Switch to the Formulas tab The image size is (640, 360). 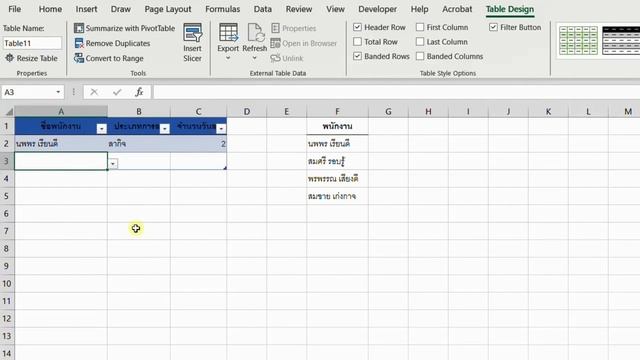coord(222,9)
